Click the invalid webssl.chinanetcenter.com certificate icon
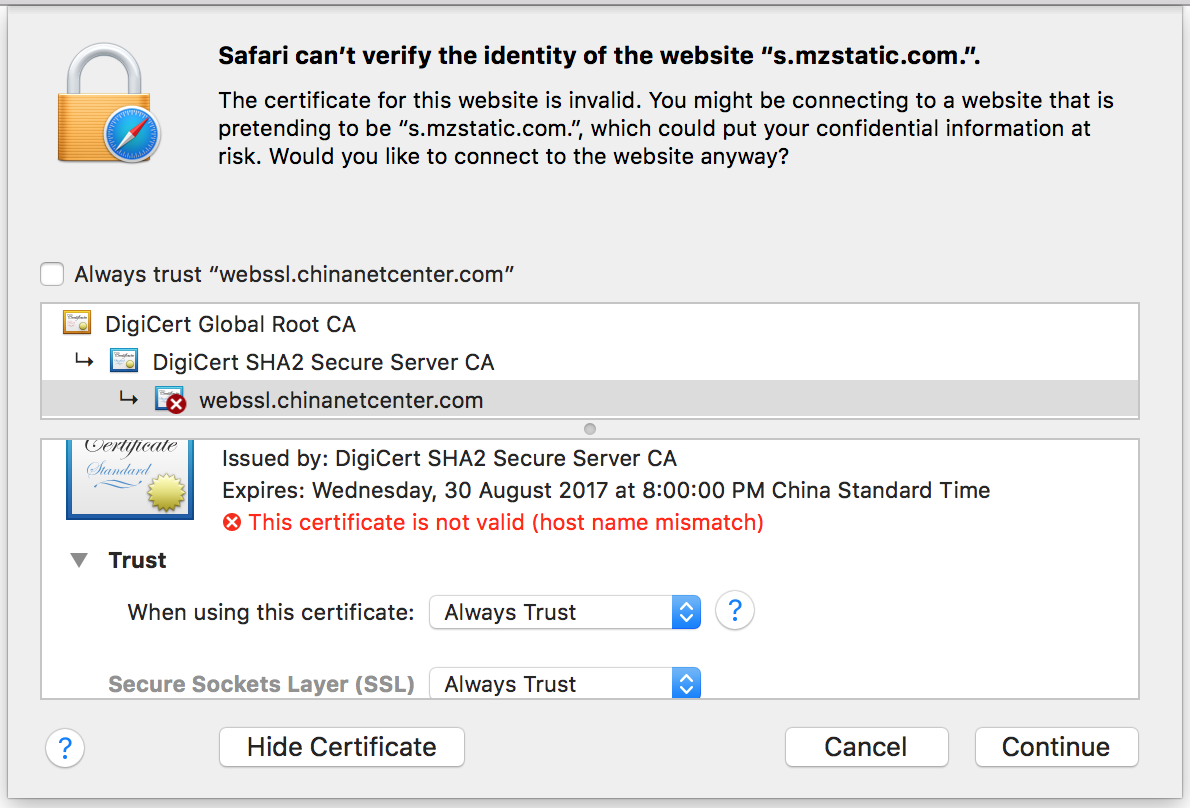Image resolution: width=1190 pixels, height=808 pixels. pos(171,400)
